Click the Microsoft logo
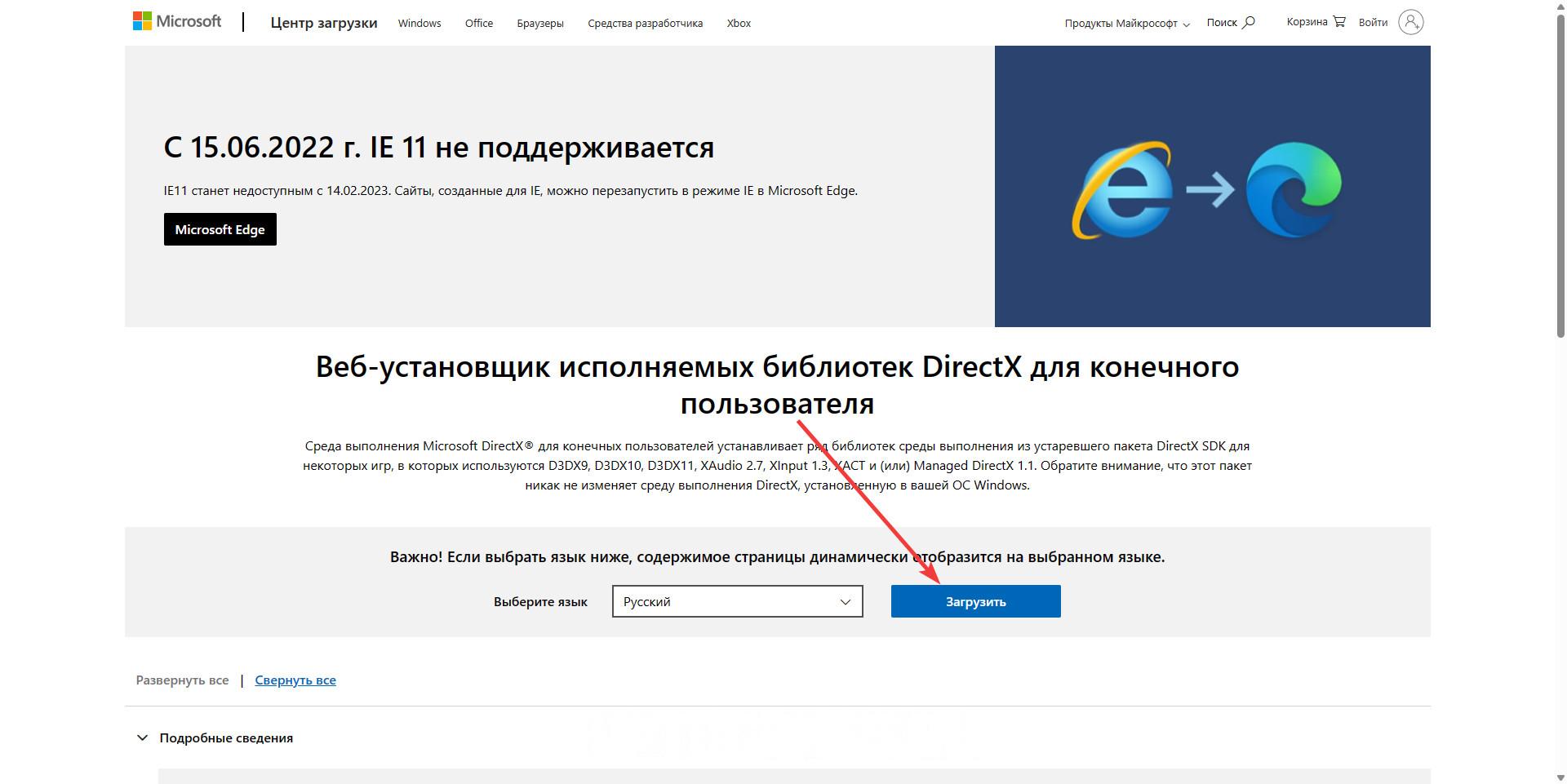 pyautogui.click(x=177, y=21)
